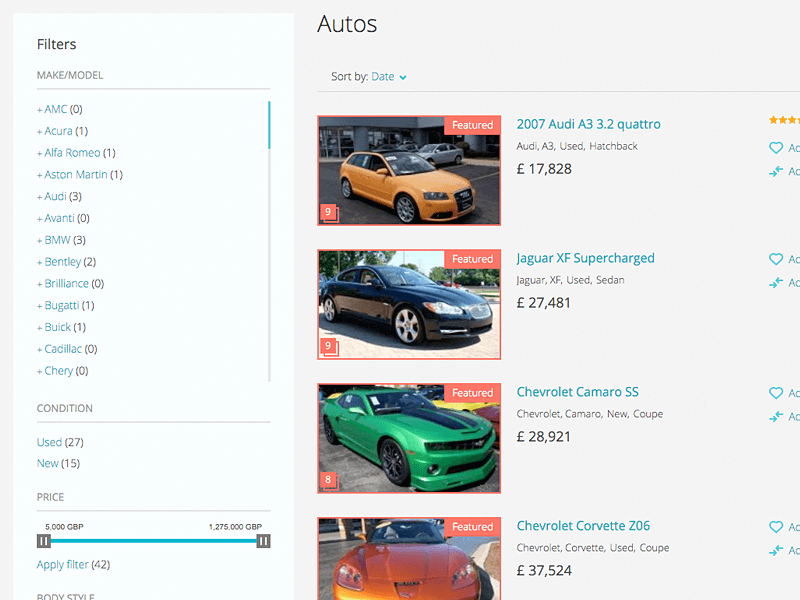This screenshot has height=600, width=800.
Task: Click the heart icon for Chevrolet Corvette Z06
Action: [776, 527]
